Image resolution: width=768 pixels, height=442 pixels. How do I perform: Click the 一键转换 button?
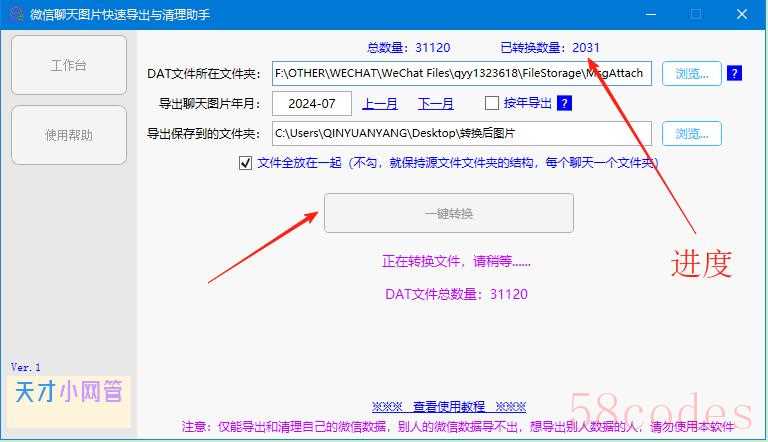tap(449, 213)
